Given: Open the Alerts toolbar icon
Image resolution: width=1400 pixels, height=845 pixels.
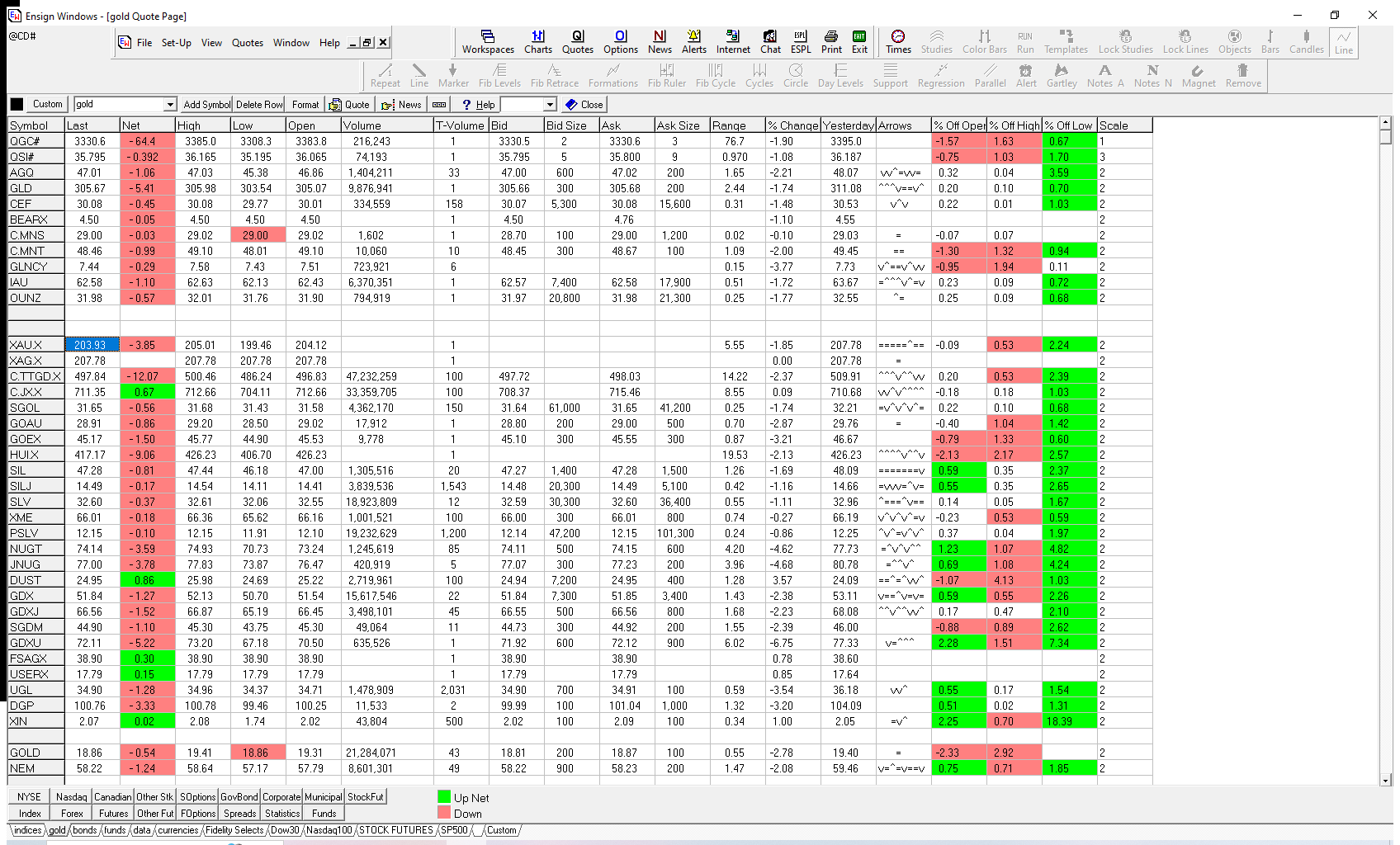Looking at the screenshot, I should 694,42.
